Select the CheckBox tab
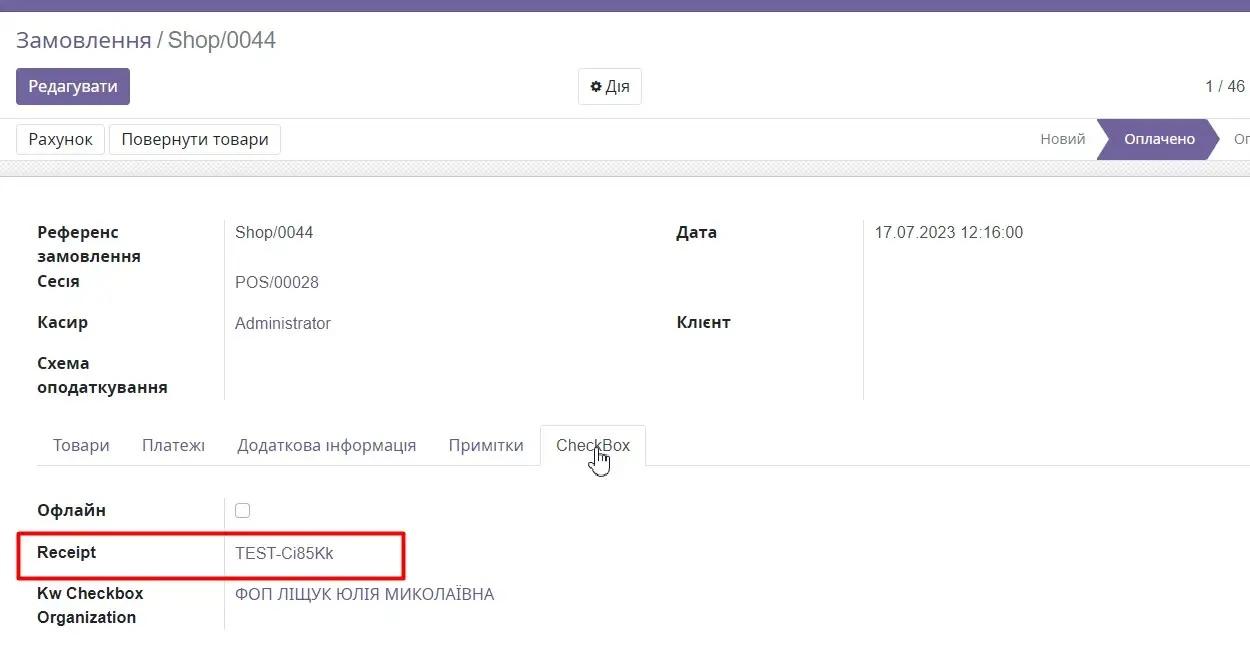1250x649 pixels. pos(593,445)
